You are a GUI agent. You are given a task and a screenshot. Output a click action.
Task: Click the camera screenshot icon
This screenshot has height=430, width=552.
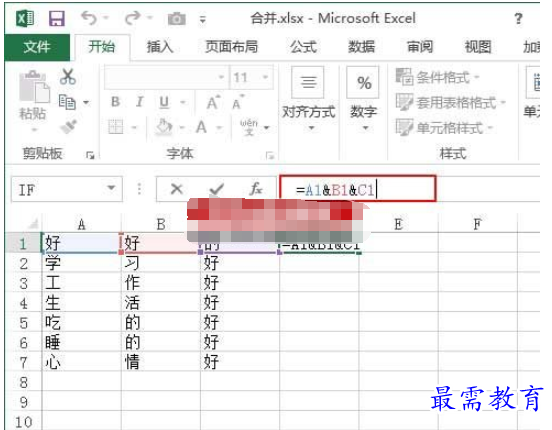[x=176, y=19]
